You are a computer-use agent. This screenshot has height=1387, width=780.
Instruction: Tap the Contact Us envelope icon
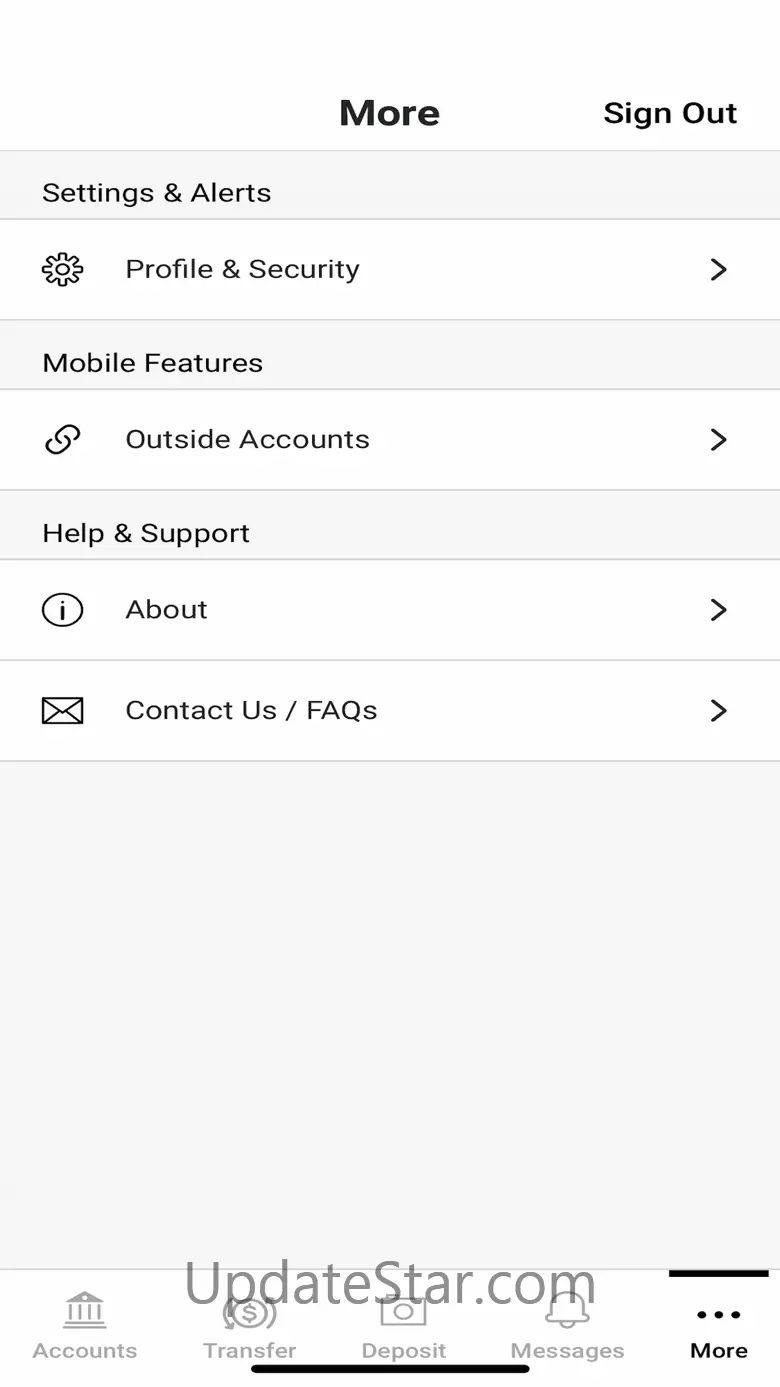(x=62, y=711)
